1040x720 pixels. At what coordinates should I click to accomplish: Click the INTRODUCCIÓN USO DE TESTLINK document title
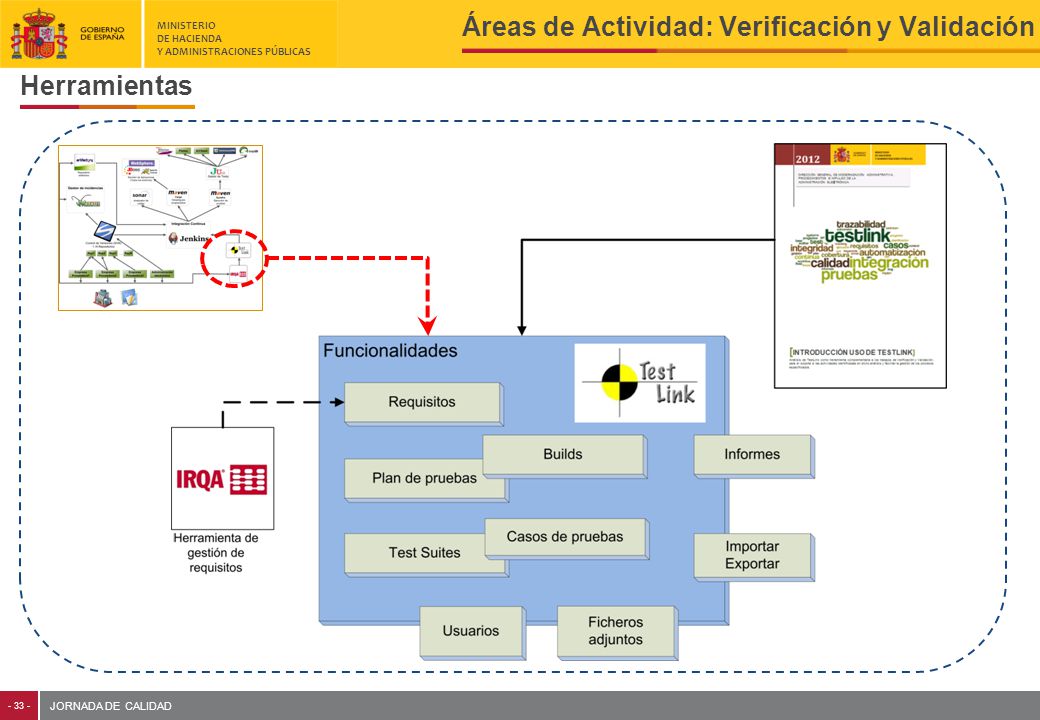click(x=852, y=352)
